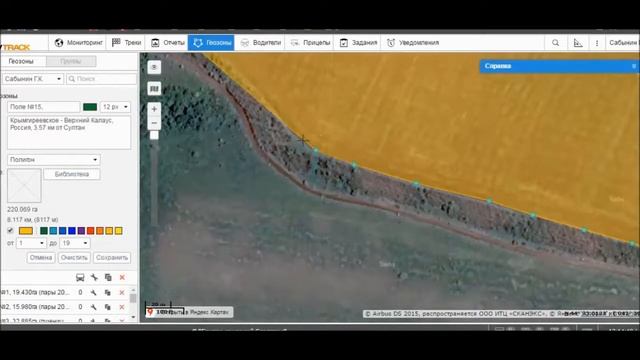Click the red delete X in list header

(x=122, y=278)
